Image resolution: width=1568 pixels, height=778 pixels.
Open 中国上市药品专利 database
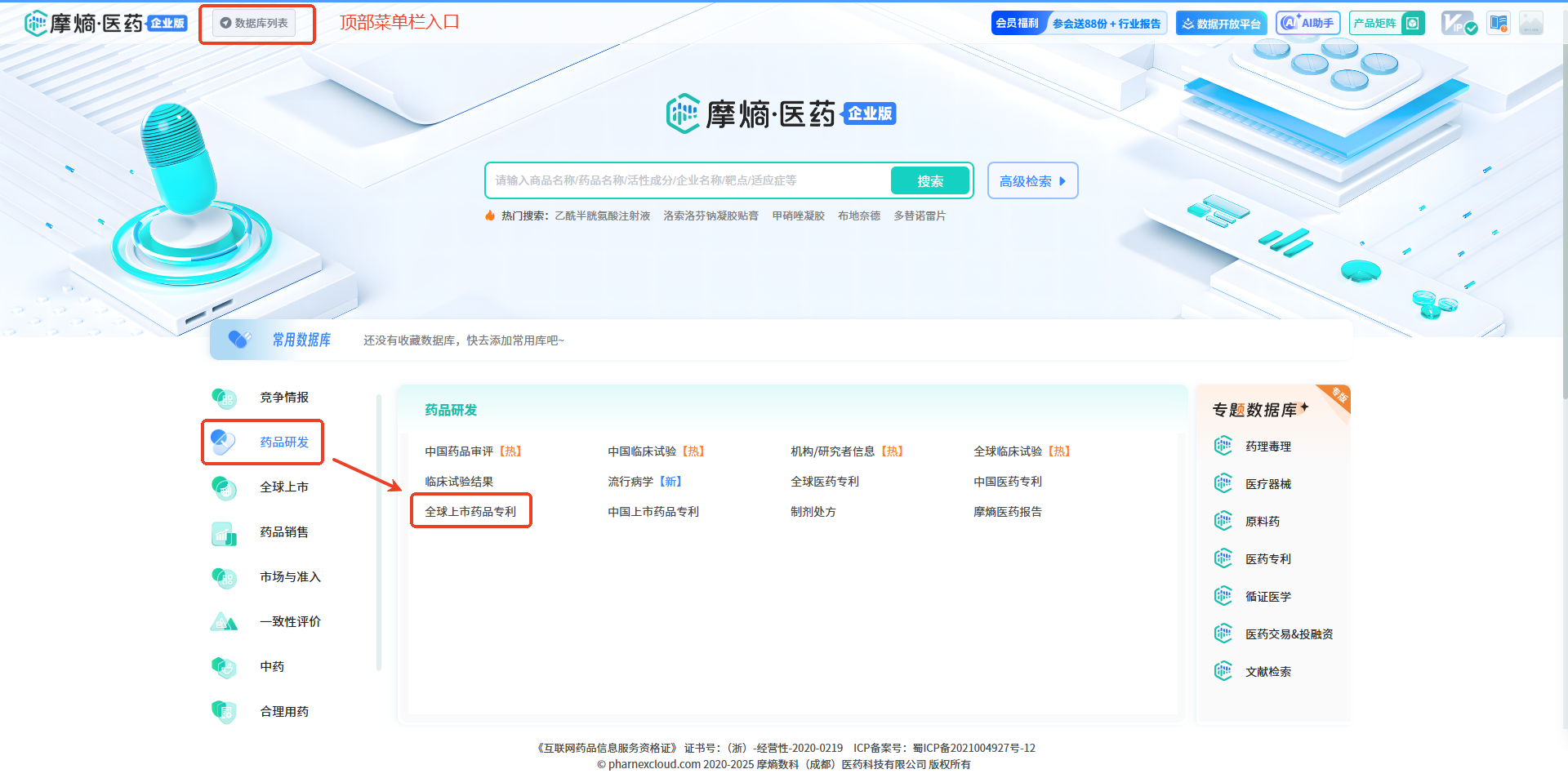click(x=653, y=511)
